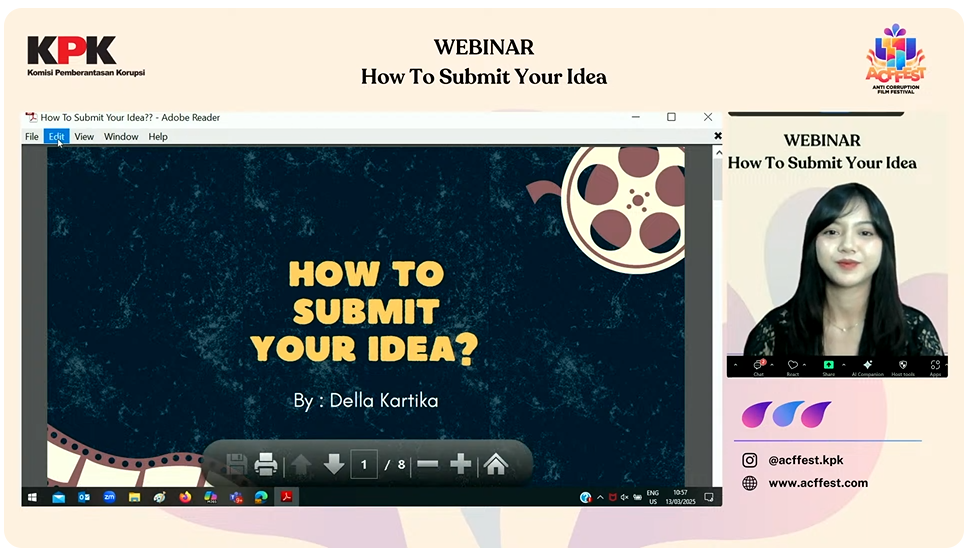Open Host tools in the Zoom toolbar
This screenshot has width=970, height=553.
[x=903, y=367]
